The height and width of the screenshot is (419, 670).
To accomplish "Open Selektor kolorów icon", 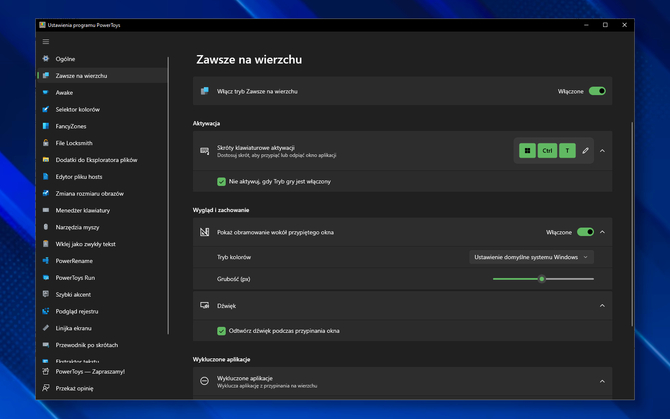I will 46,109.
